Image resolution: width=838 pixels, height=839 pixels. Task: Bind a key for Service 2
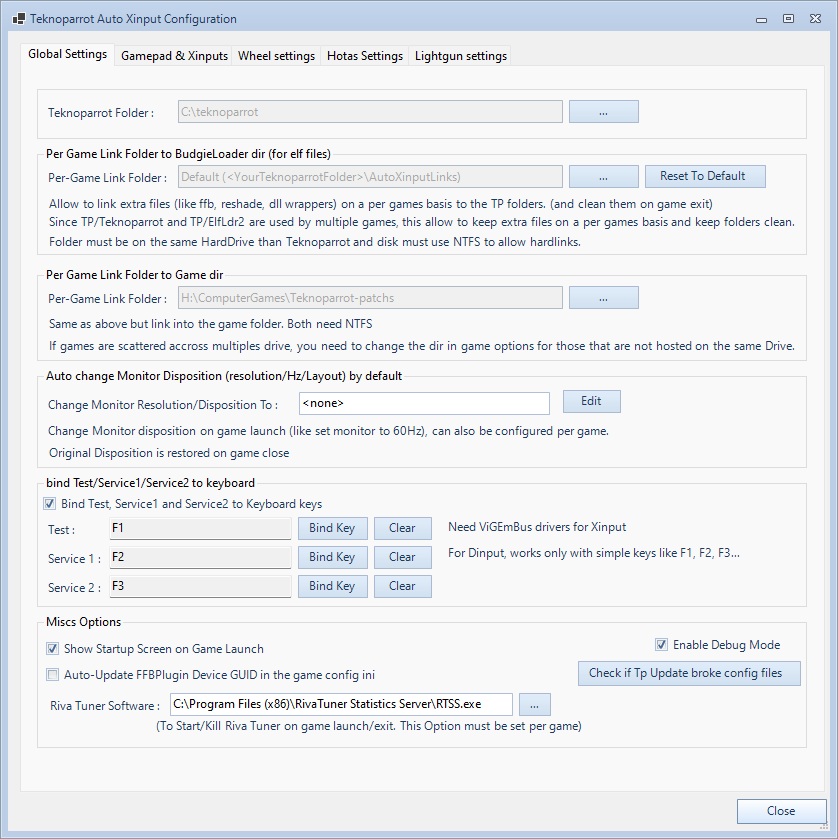point(333,586)
